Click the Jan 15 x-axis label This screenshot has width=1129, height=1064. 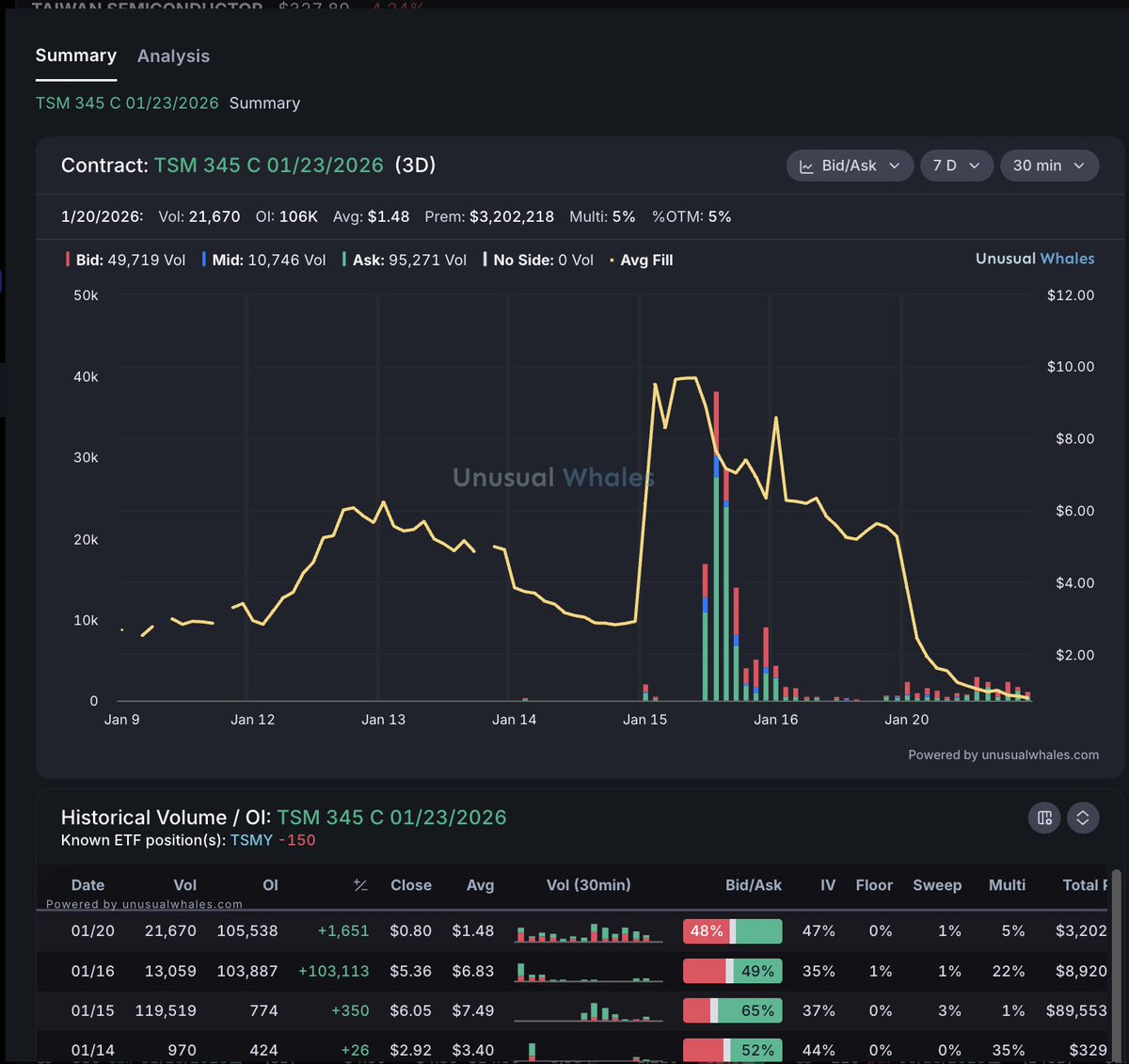[644, 720]
